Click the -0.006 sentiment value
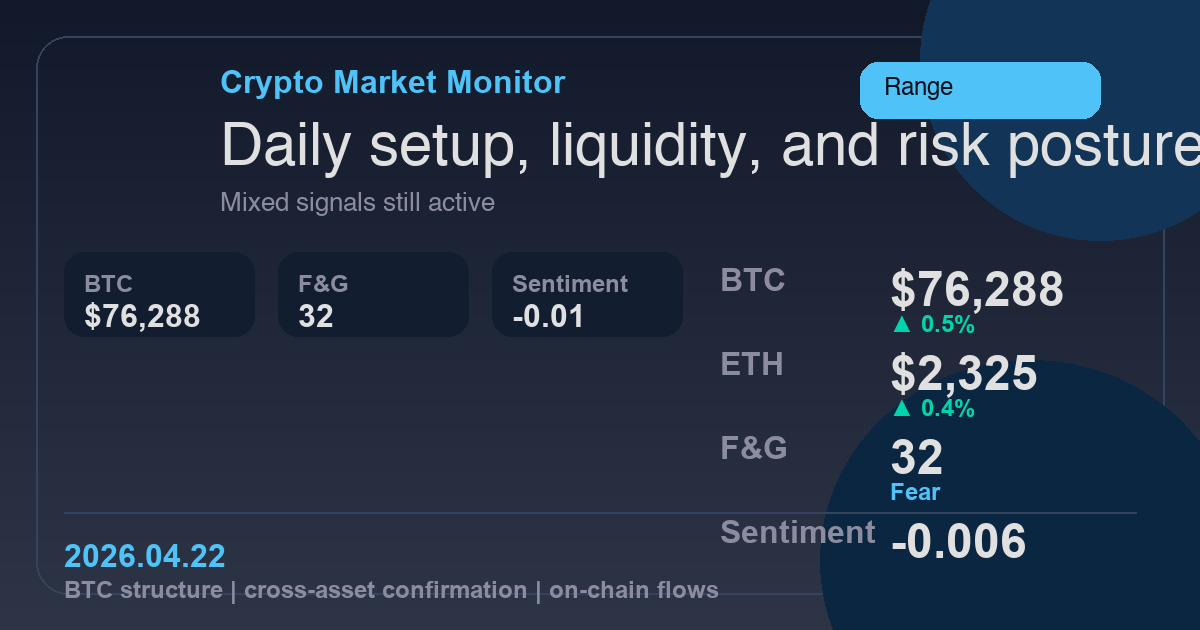This screenshot has height=630, width=1200. (x=958, y=541)
